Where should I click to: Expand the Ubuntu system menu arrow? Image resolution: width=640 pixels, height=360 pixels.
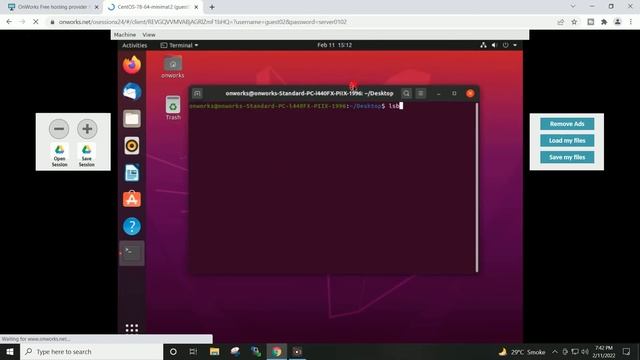click(515, 45)
